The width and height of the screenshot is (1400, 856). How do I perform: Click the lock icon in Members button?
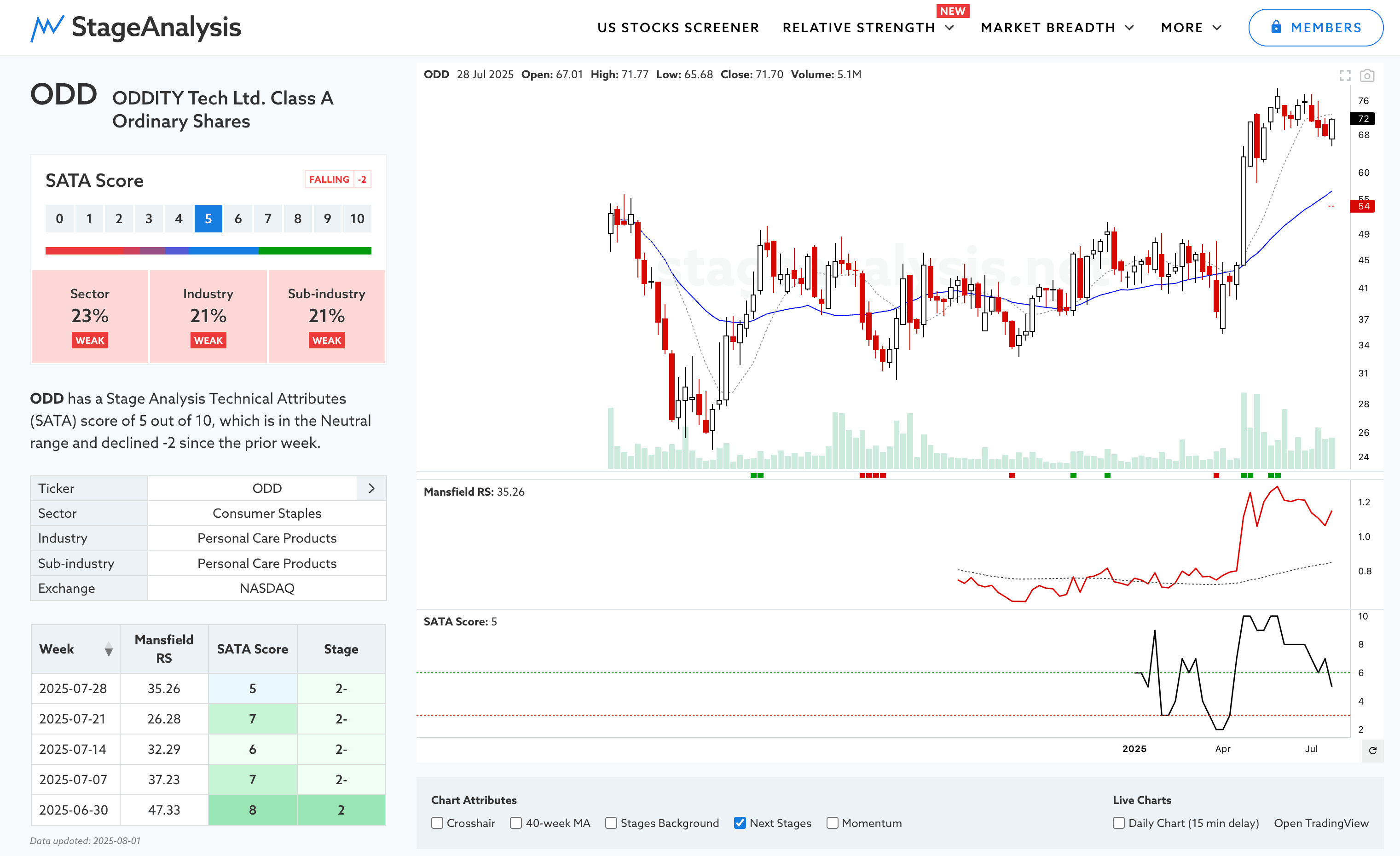click(1276, 27)
